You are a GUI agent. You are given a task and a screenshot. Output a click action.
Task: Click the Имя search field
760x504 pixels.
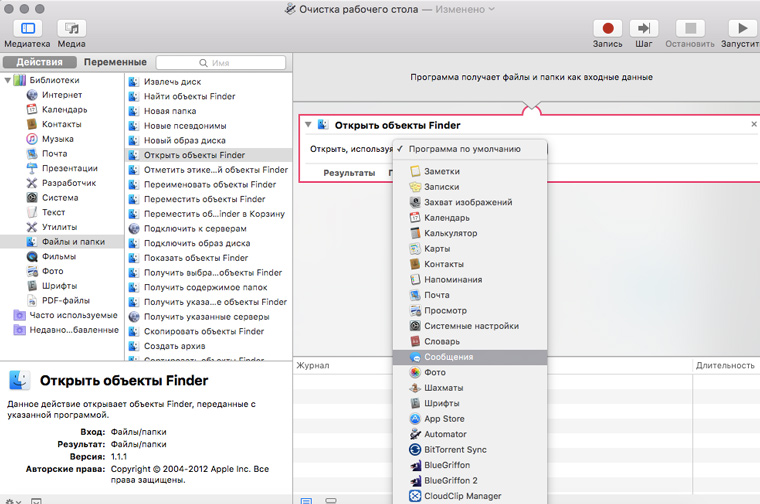coord(221,63)
